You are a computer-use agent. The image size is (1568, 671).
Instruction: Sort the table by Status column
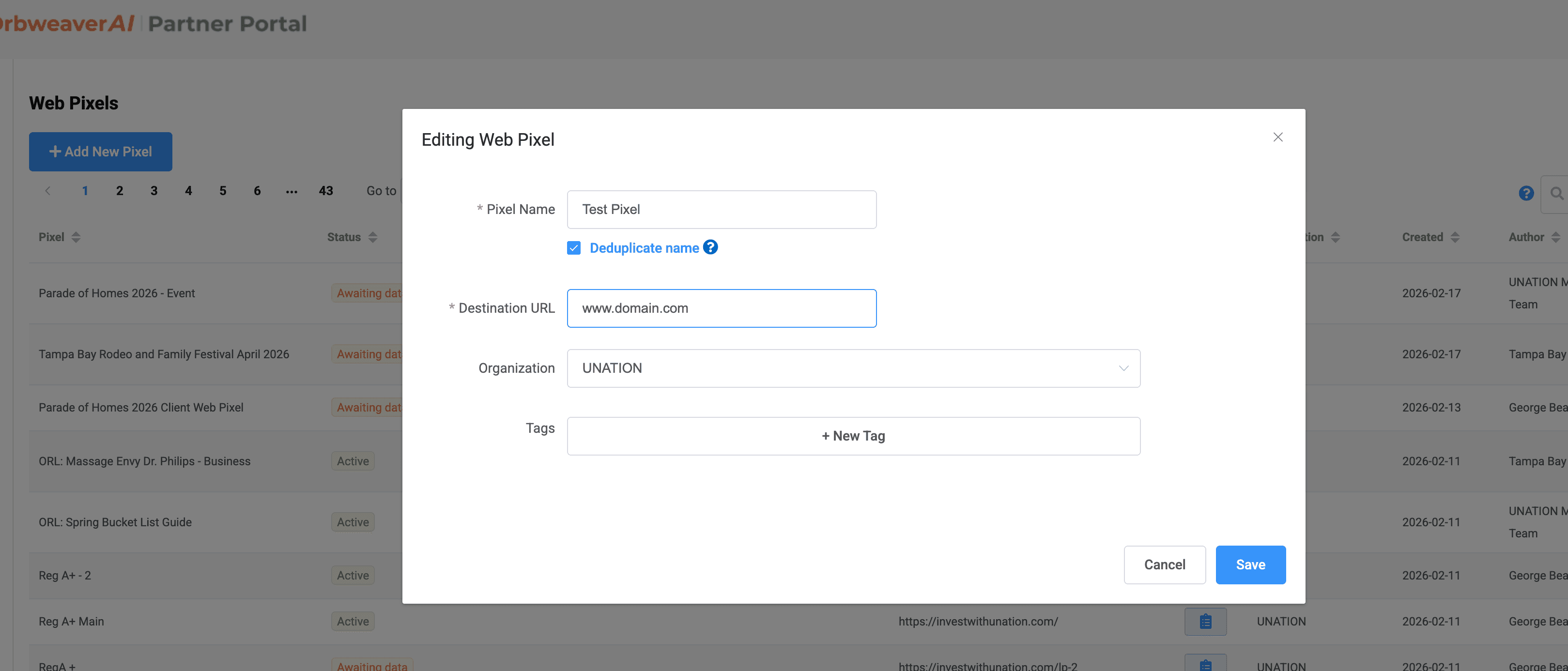tap(372, 237)
